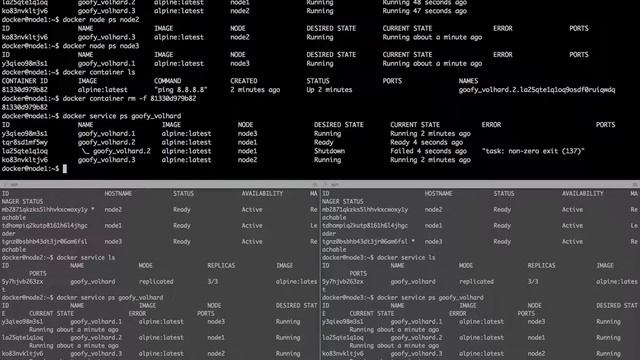Click the indented '\_ goofy_volhard.2' task name
Viewport: 640px width, 360px height.
point(116,151)
